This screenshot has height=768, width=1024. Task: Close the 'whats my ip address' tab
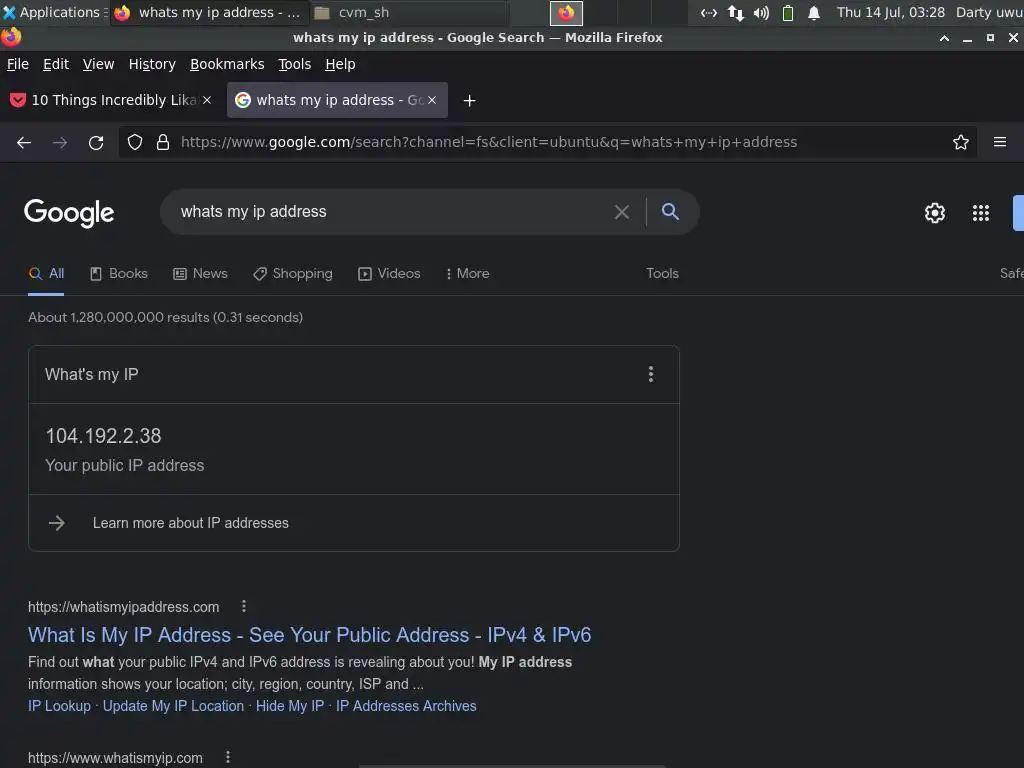click(x=432, y=100)
